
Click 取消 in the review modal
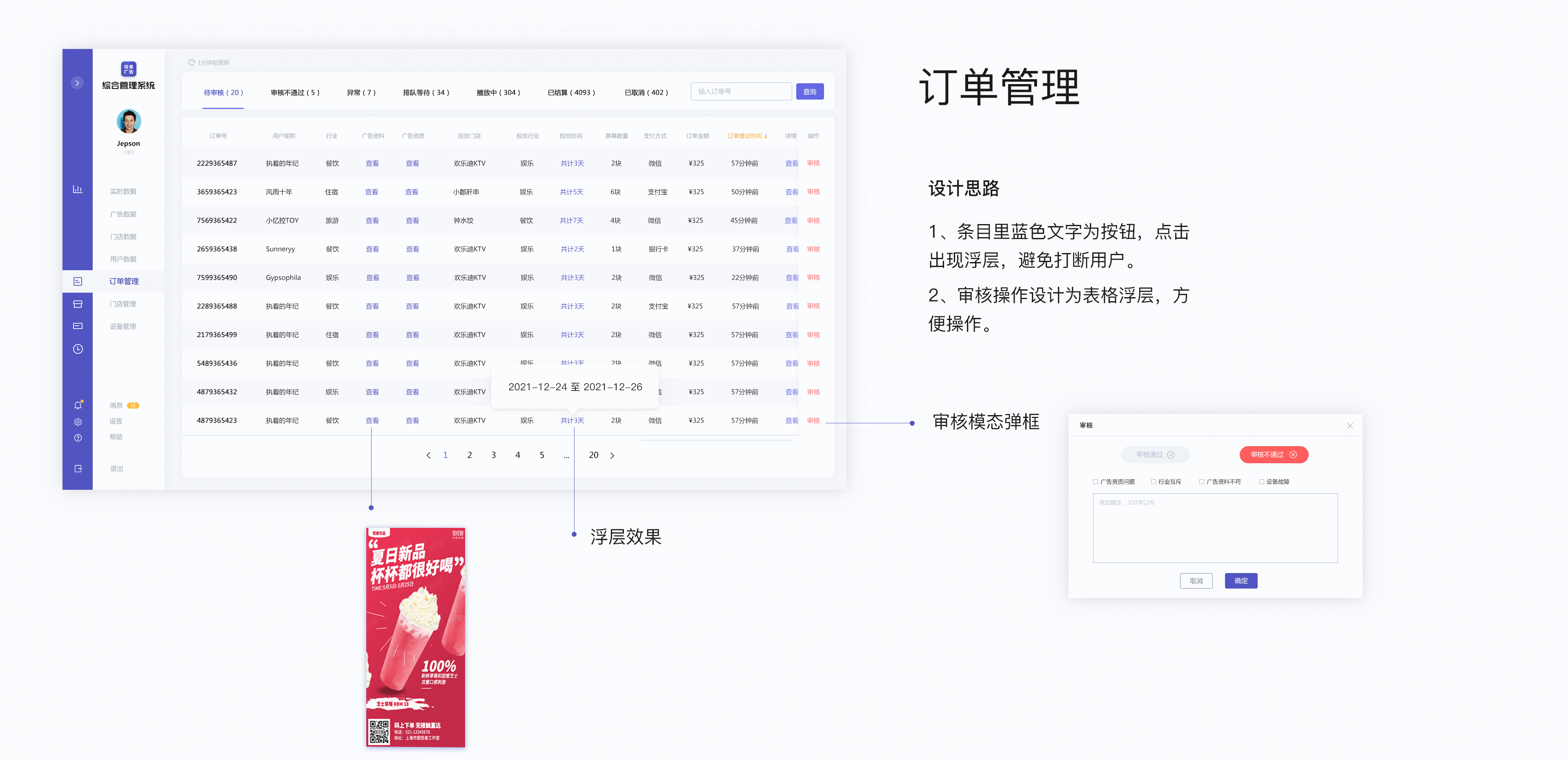point(1196,580)
